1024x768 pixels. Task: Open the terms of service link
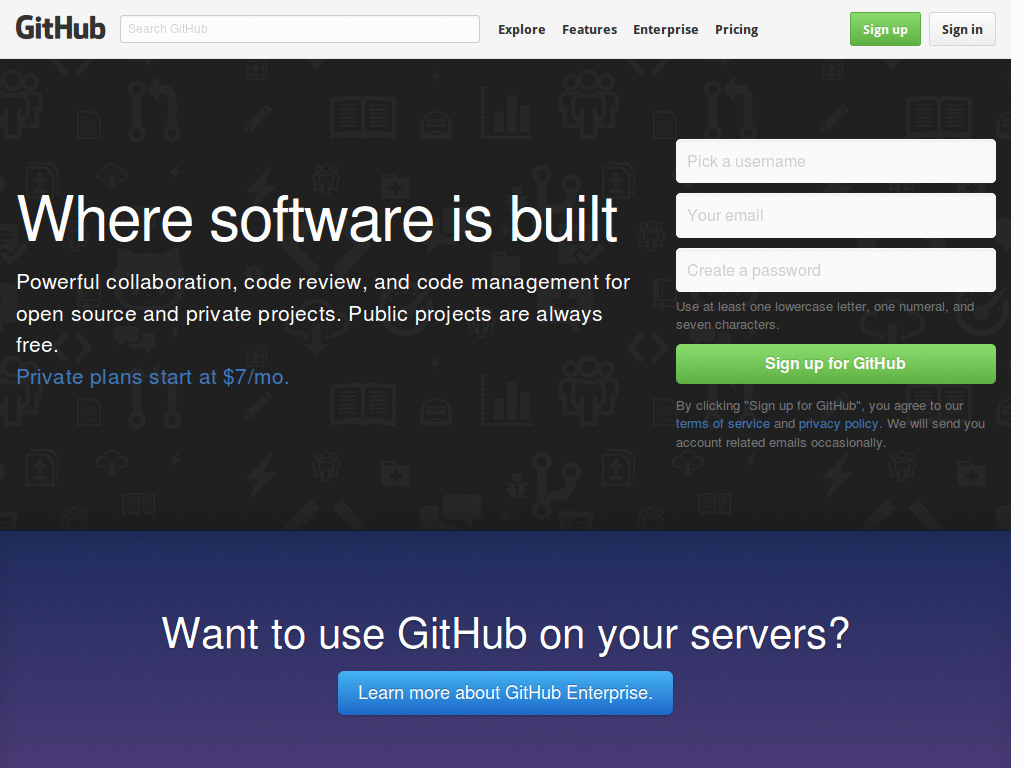[x=722, y=423]
